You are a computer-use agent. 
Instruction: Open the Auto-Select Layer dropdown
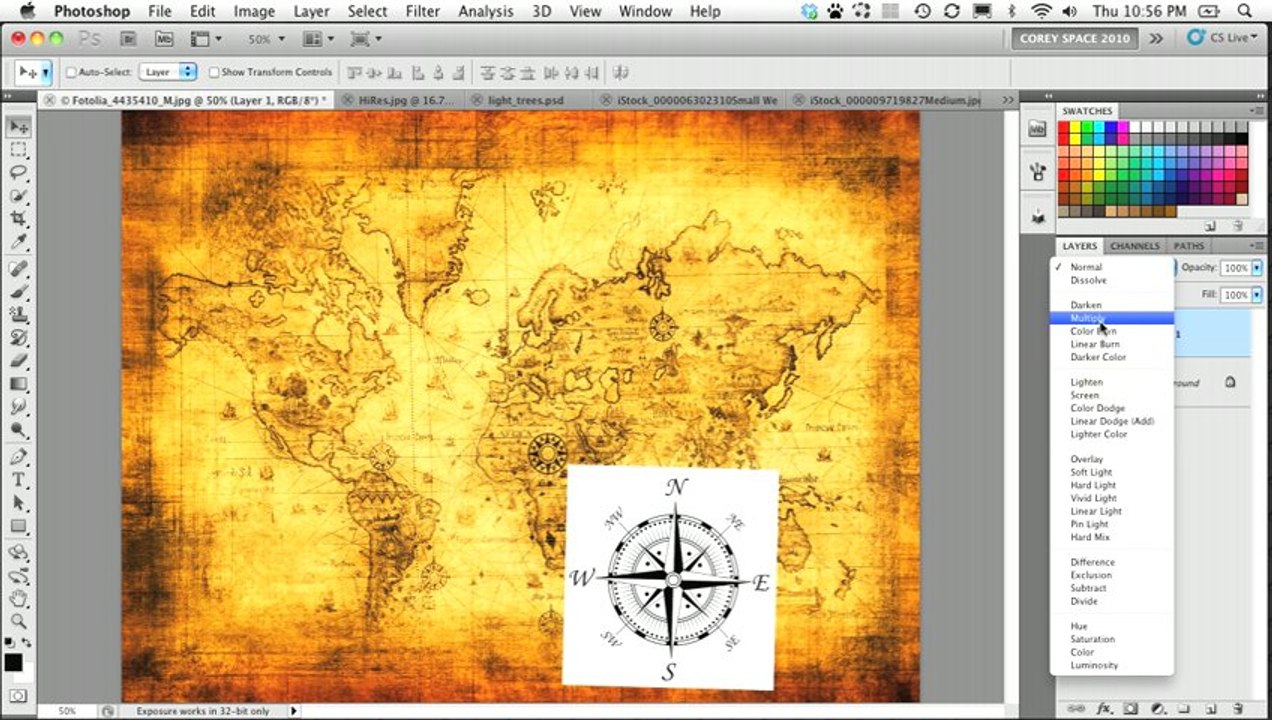click(x=168, y=72)
